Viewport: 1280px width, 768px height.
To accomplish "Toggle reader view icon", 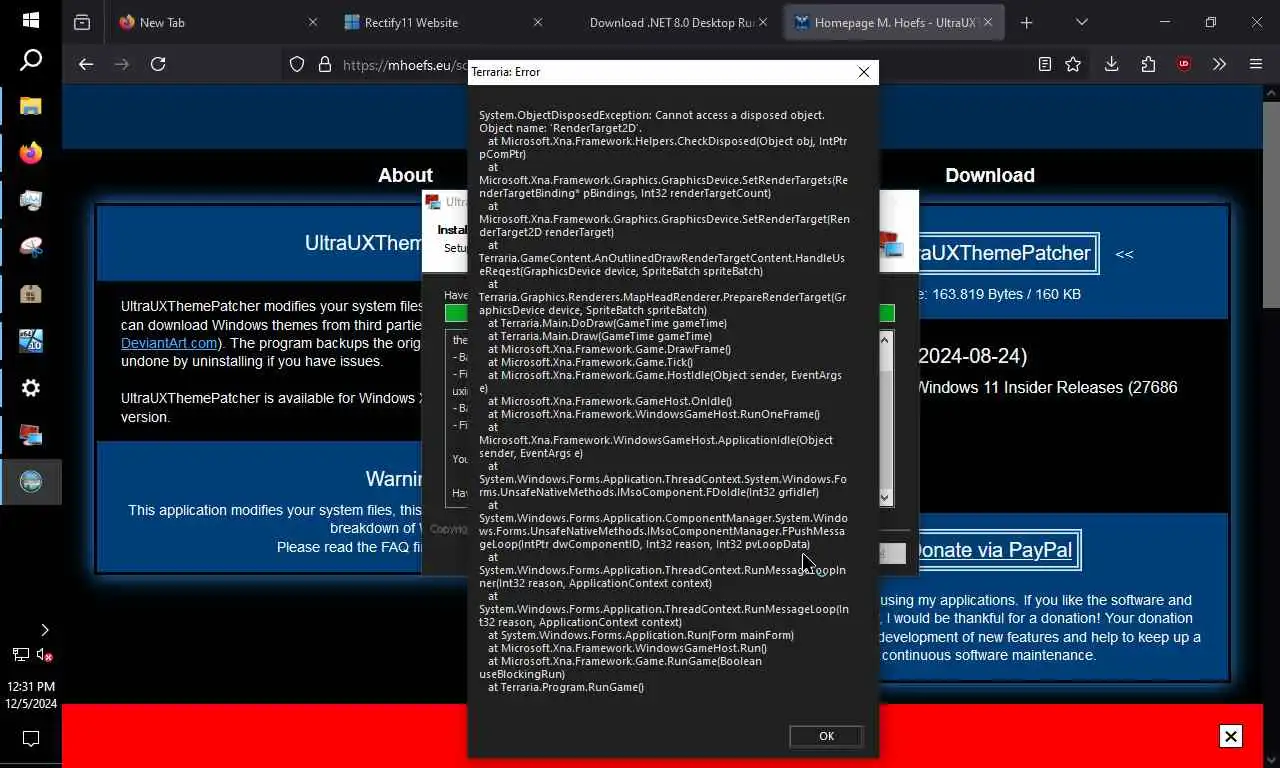I will [x=1045, y=64].
